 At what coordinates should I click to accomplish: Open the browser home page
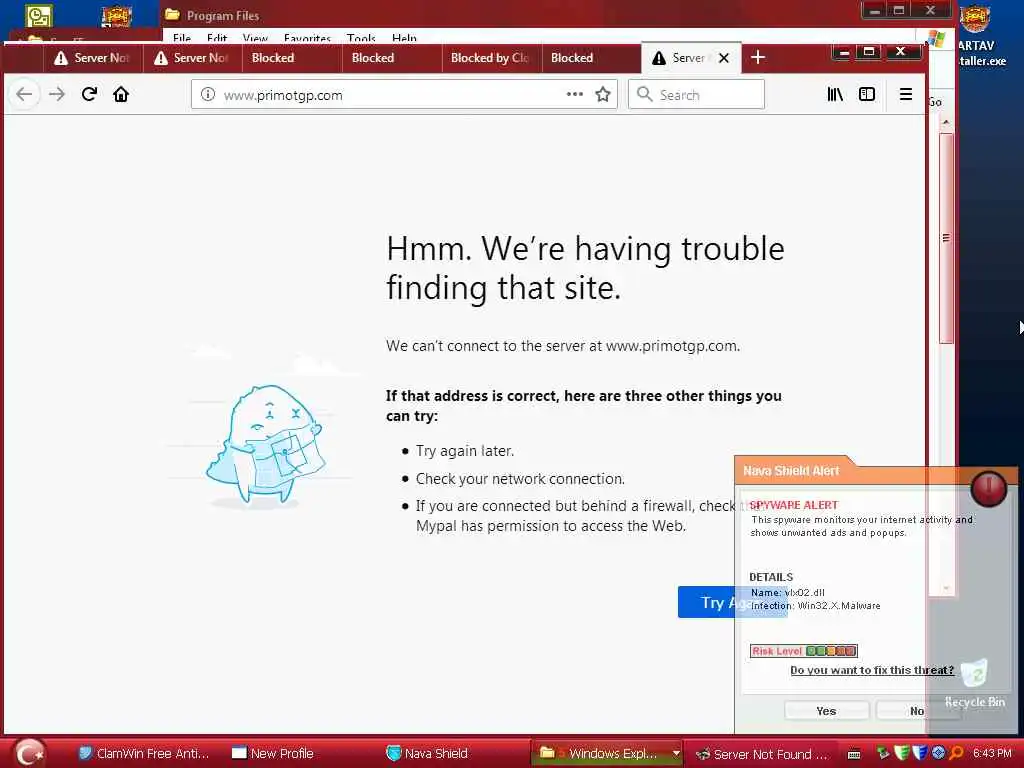tap(121, 94)
